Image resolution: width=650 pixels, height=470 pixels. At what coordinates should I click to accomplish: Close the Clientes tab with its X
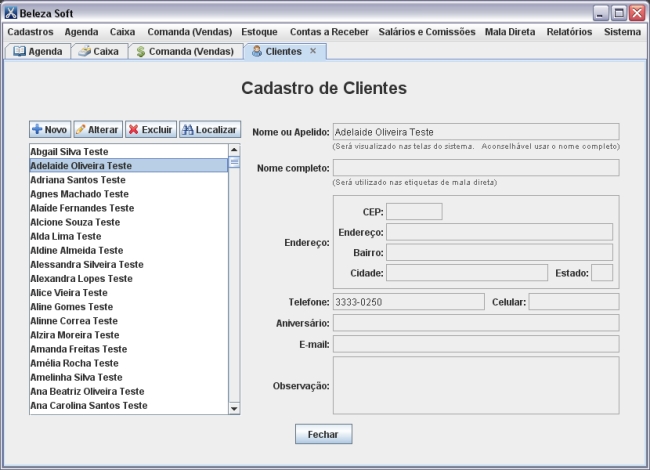click(x=313, y=51)
